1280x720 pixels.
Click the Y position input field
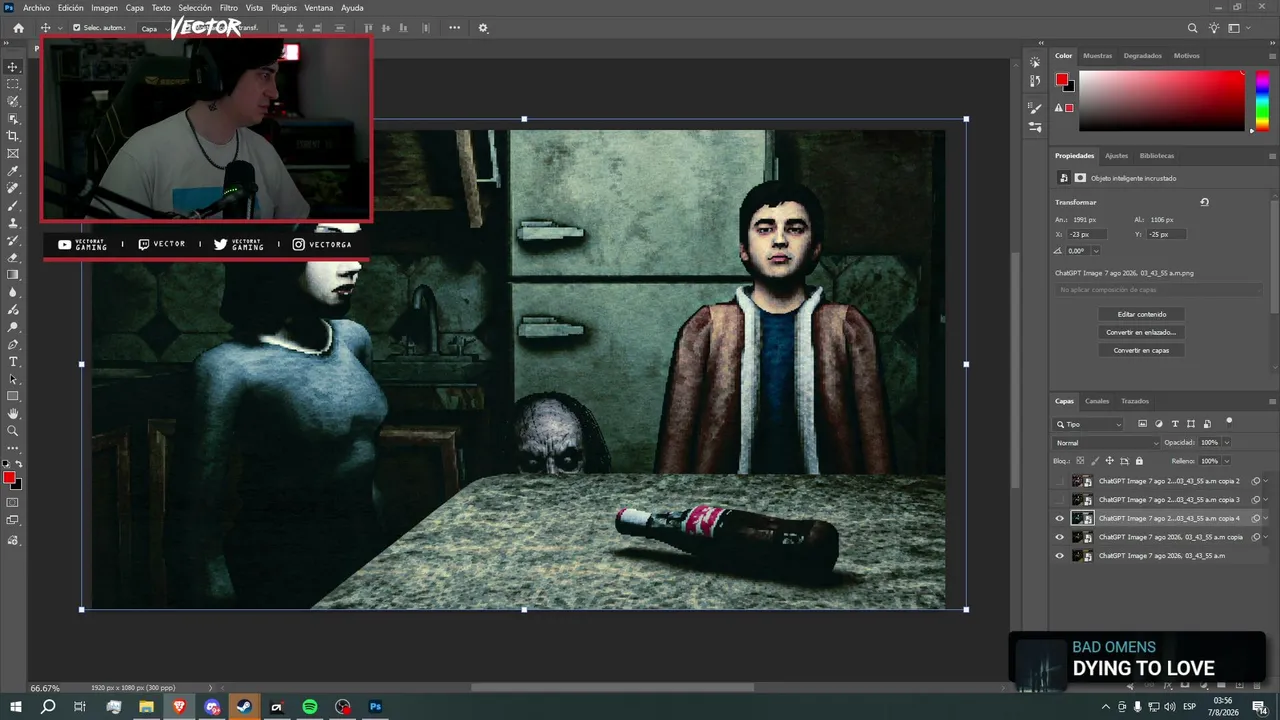point(1166,234)
